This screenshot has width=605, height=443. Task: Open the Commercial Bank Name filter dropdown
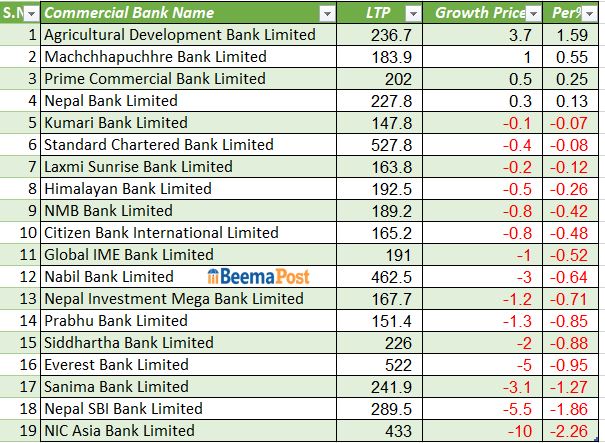click(x=326, y=13)
